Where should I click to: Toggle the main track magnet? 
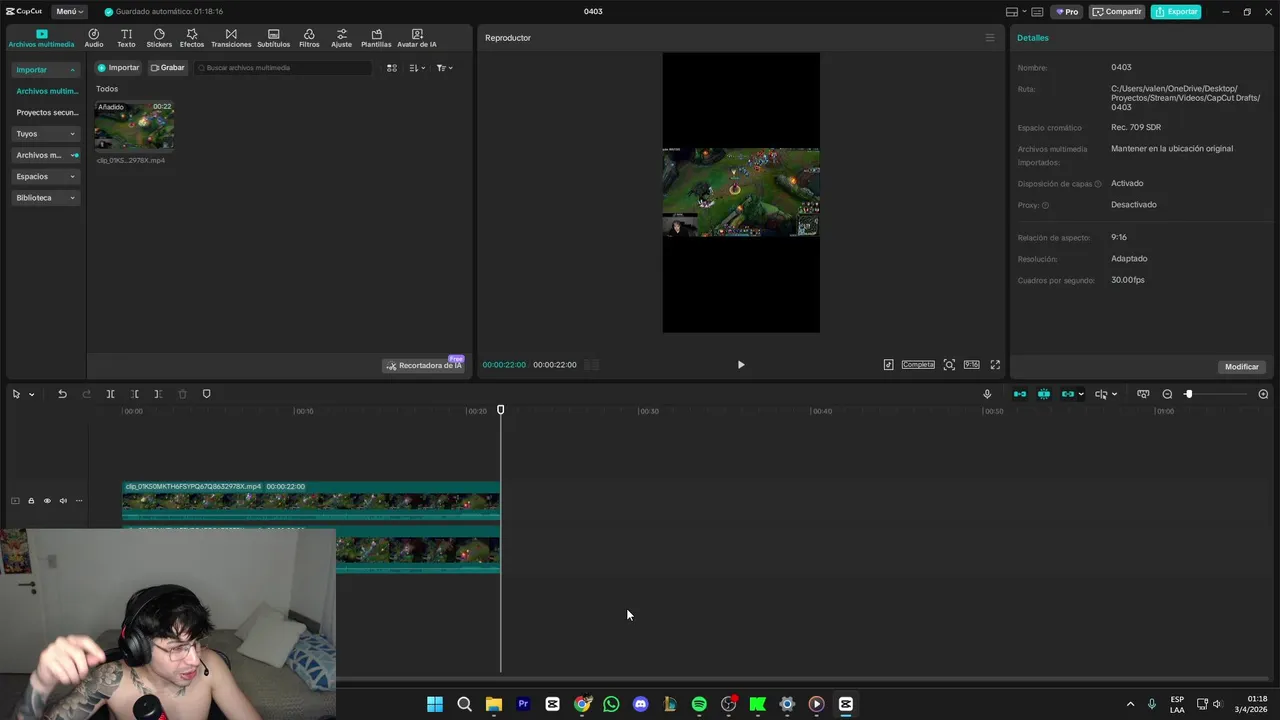1020,394
